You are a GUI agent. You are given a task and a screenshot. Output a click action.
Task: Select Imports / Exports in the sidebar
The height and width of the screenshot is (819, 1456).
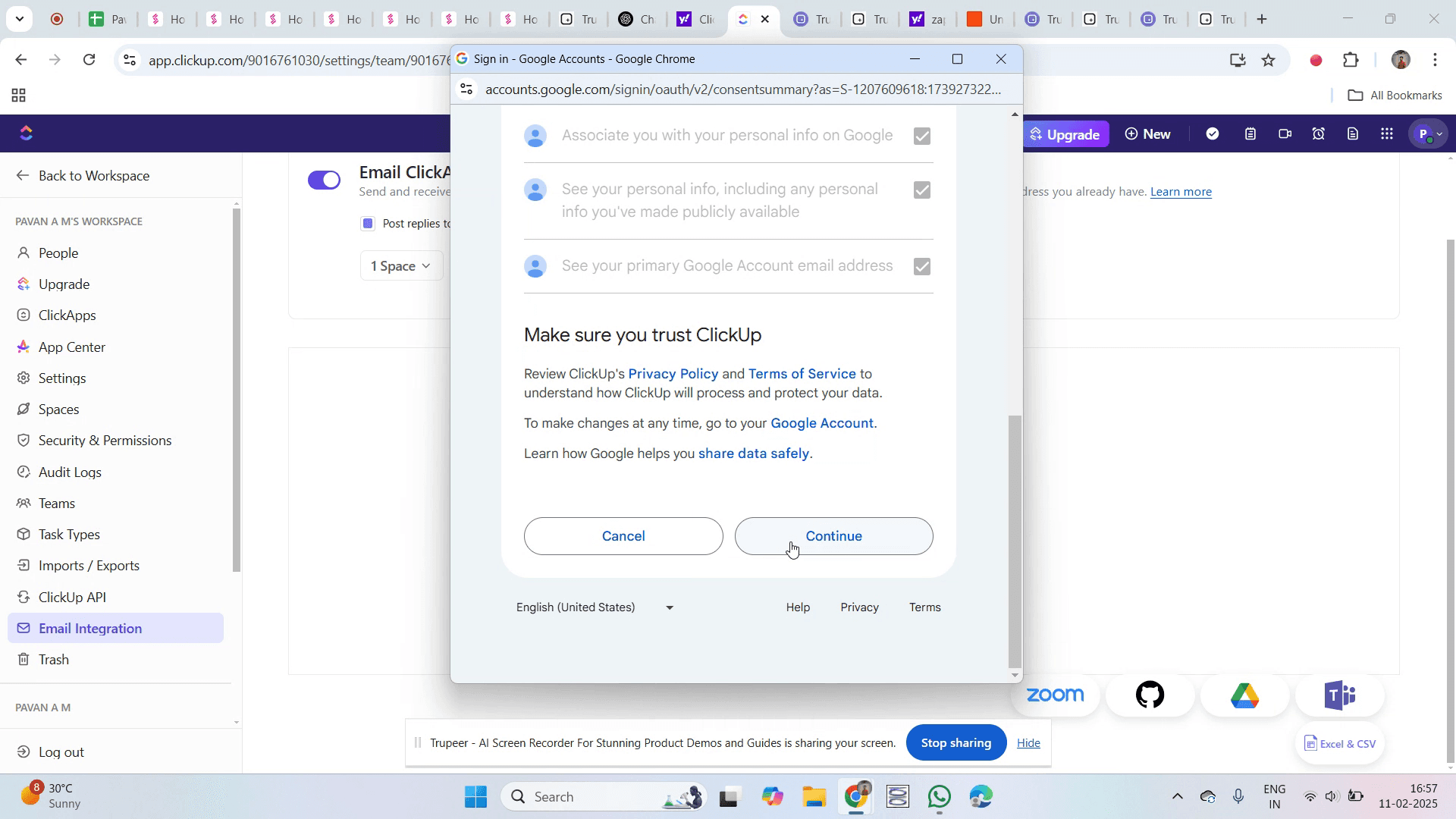click(89, 566)
